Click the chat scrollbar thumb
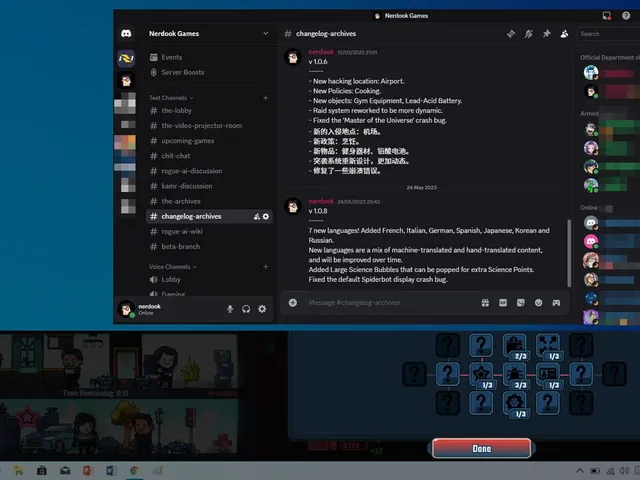Viewport: 640px width, 480px height. point(569,253)
